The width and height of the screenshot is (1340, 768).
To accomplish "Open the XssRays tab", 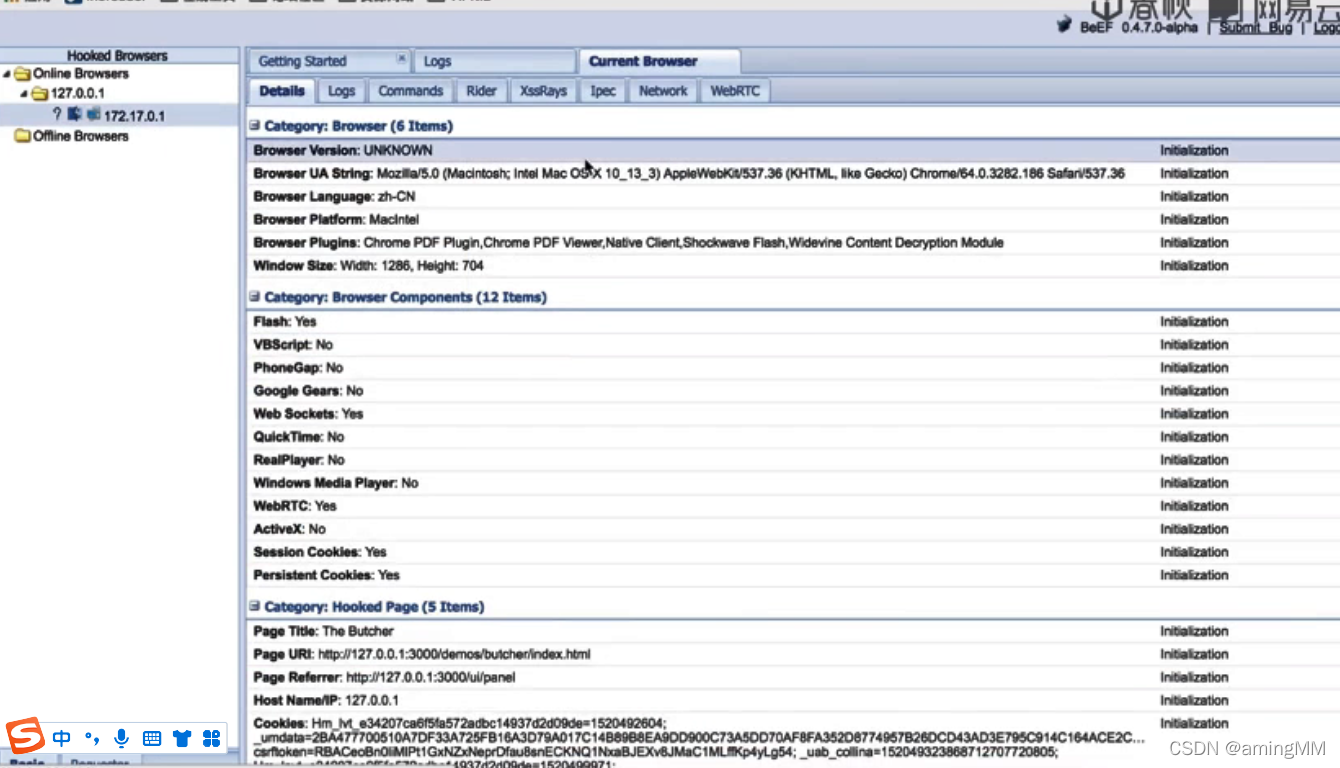I will pos(543,91).
